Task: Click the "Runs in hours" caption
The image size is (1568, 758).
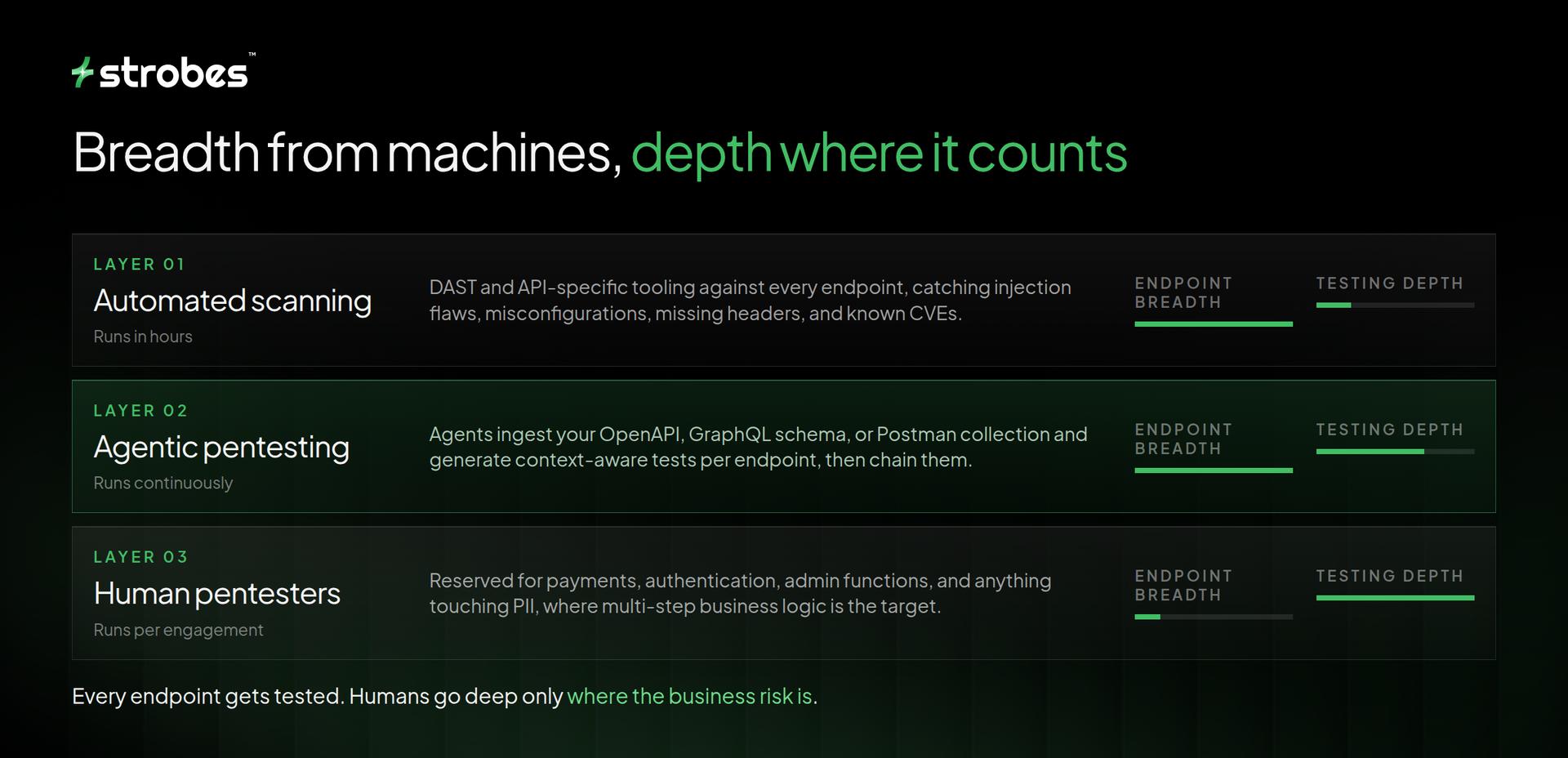Action: click(143, 337)
